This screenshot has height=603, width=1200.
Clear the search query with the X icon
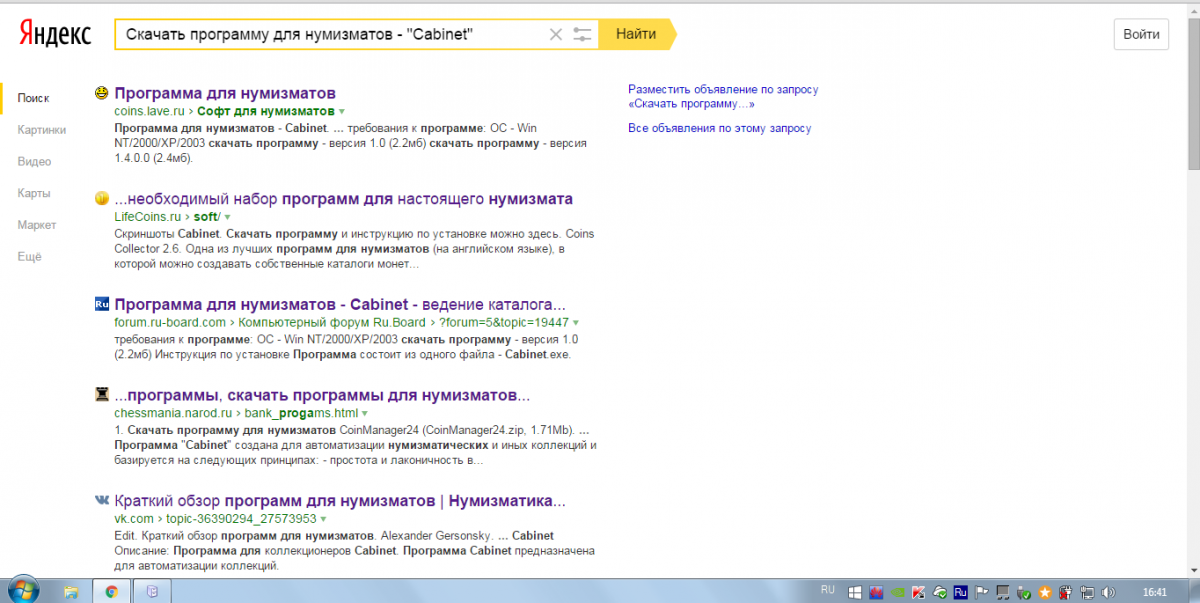[x=557, y=35]
